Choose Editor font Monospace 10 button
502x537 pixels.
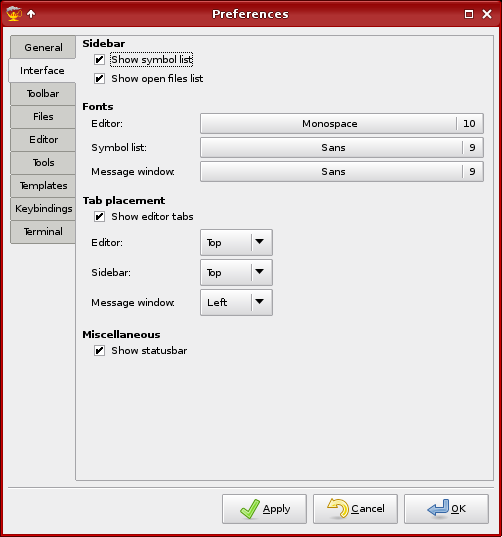pyautogui.click(x=342, y=124)
